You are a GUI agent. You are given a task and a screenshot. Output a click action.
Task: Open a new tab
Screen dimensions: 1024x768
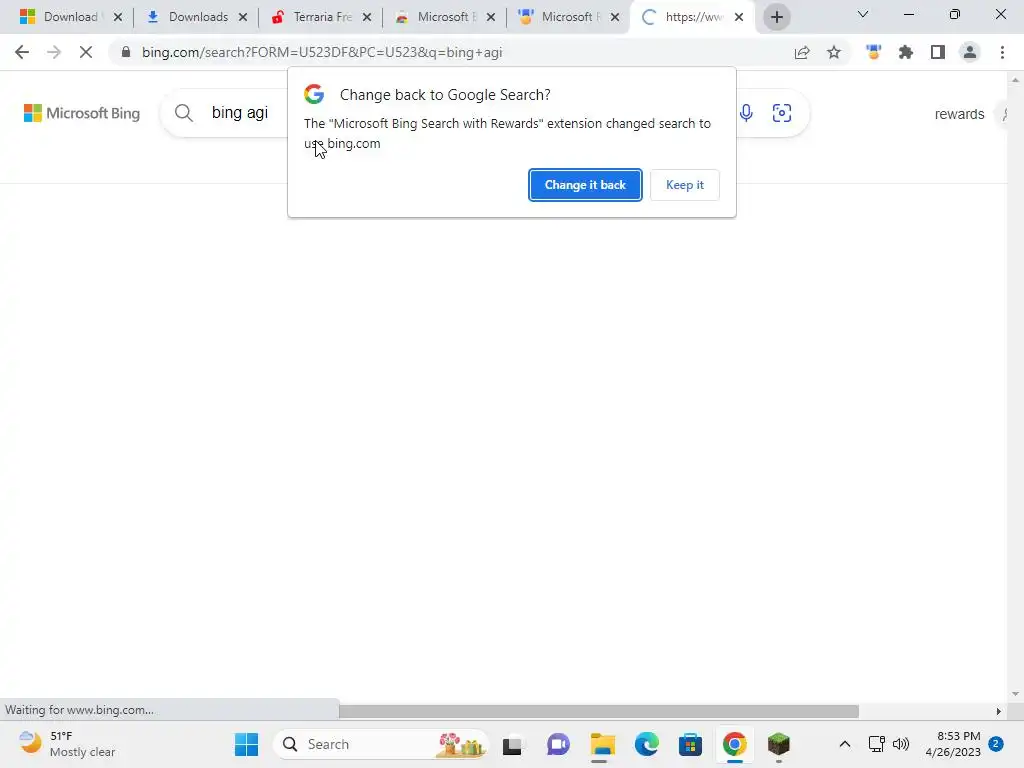pyautogui.click(x=776, y=17)
